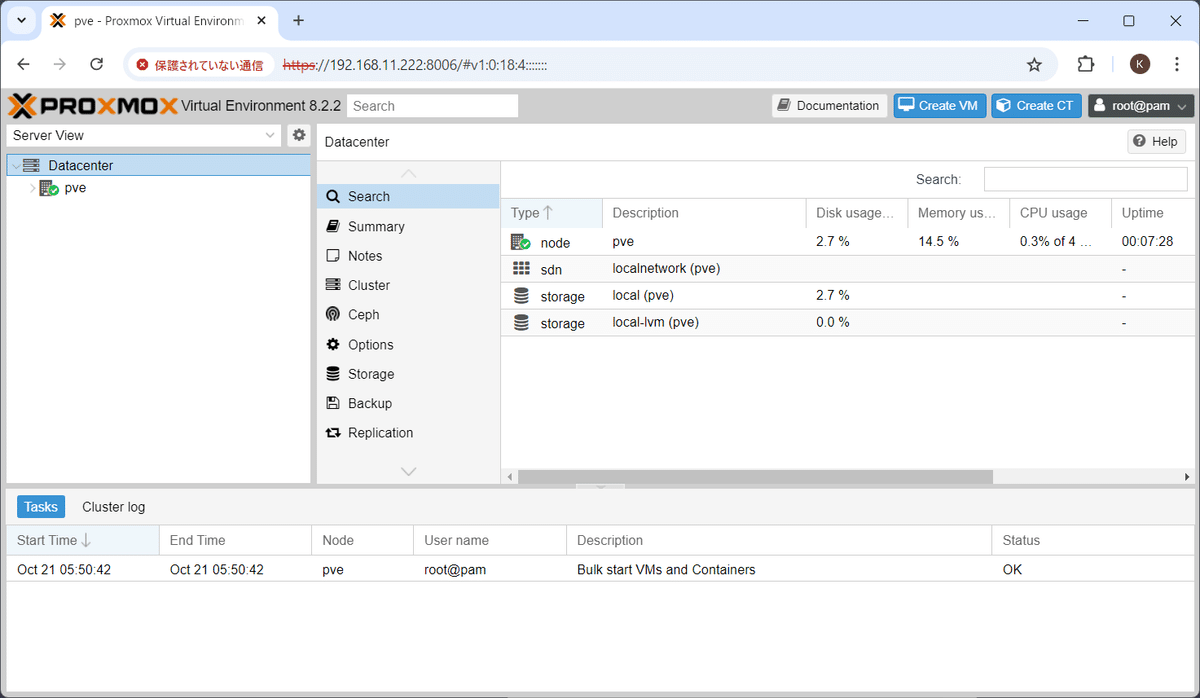The height and width of the screenshot is (698, 1200).
Task: Click the Notes sticky-note icon
Action: pos(333,256)
